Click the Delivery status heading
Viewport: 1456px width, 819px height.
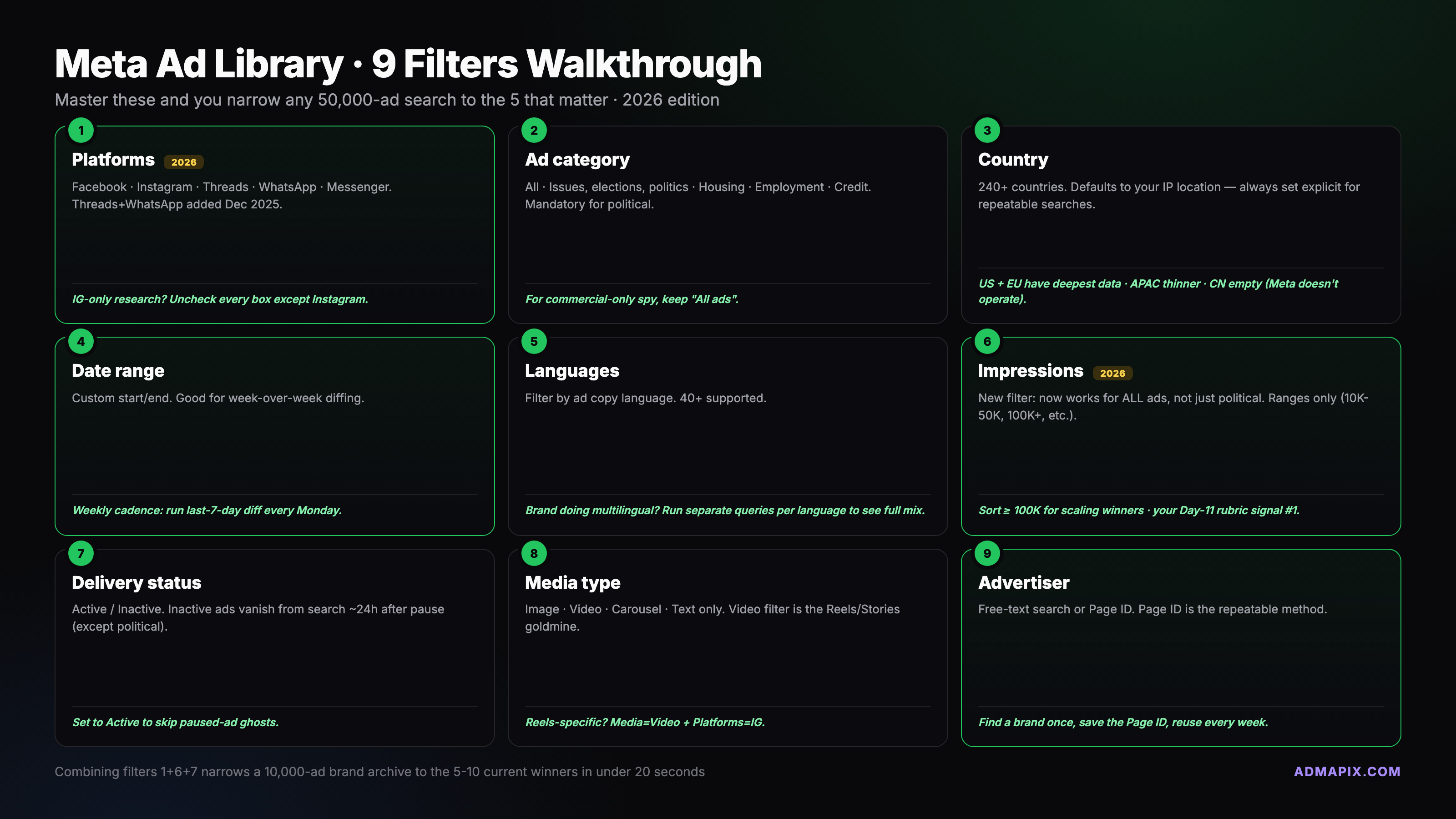pyautogui.click(x=136, y=583)
